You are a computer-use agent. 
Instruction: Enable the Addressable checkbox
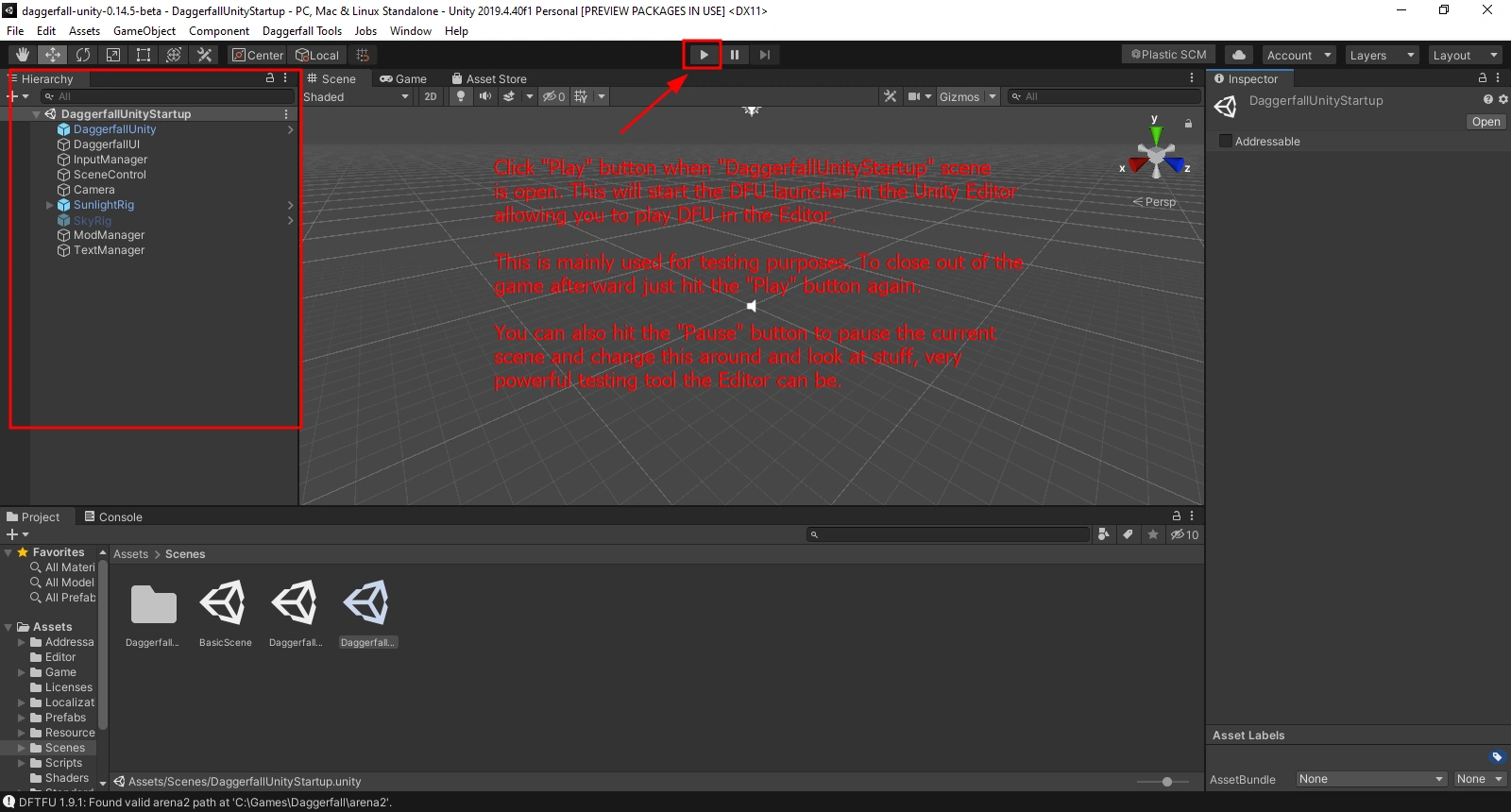tap(1226, 142)
